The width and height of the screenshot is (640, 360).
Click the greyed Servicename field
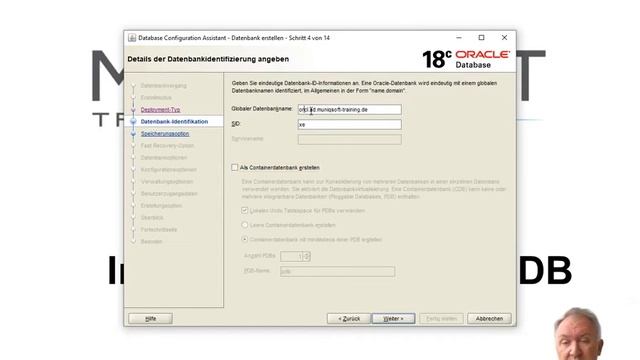(x=349, y=140)
